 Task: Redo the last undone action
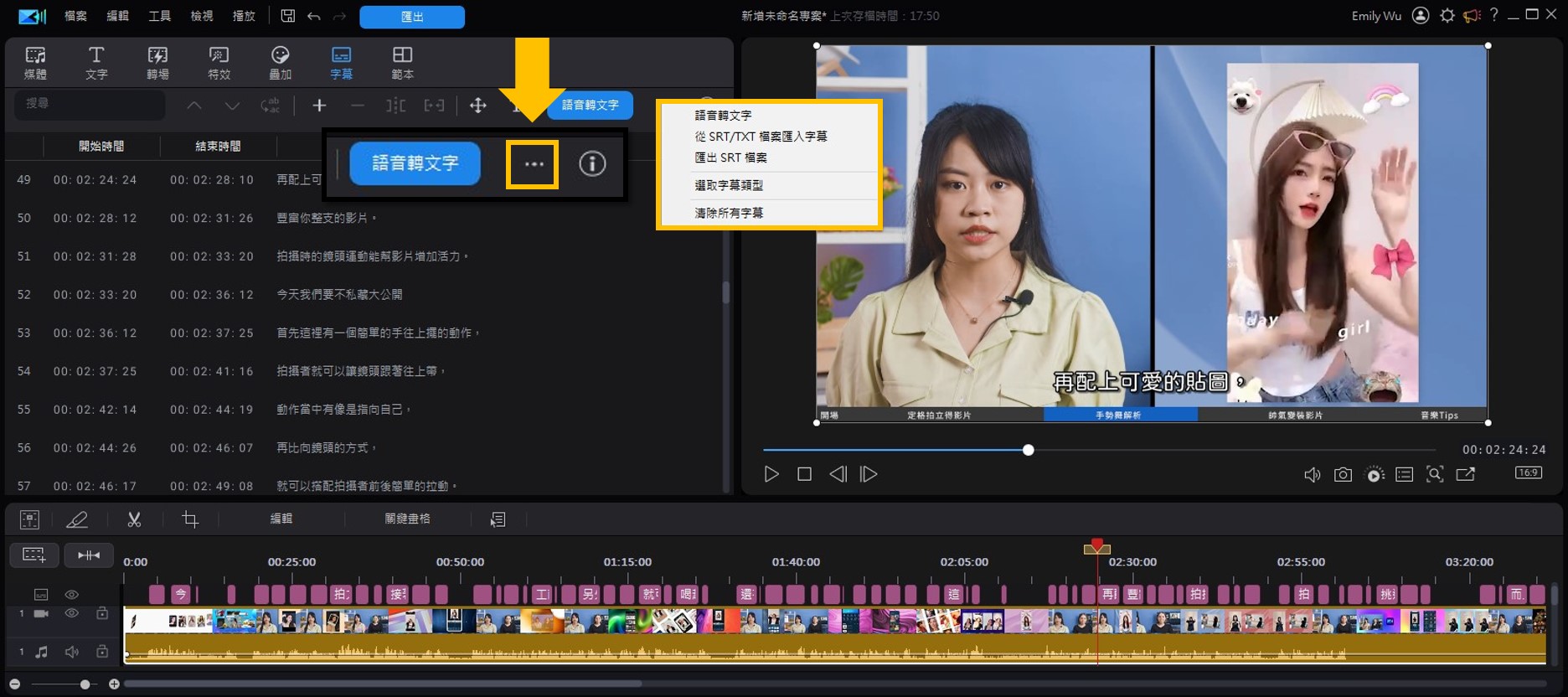pyautogui.click(x=339, y=16)
